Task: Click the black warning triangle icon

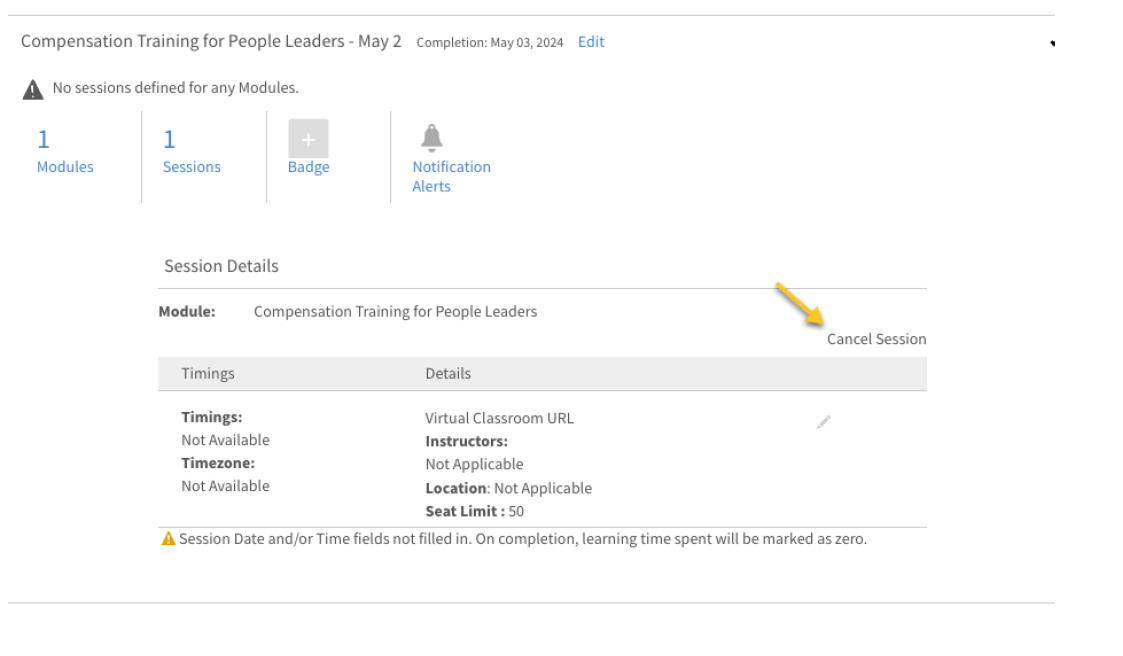Action: click(33, 90)
